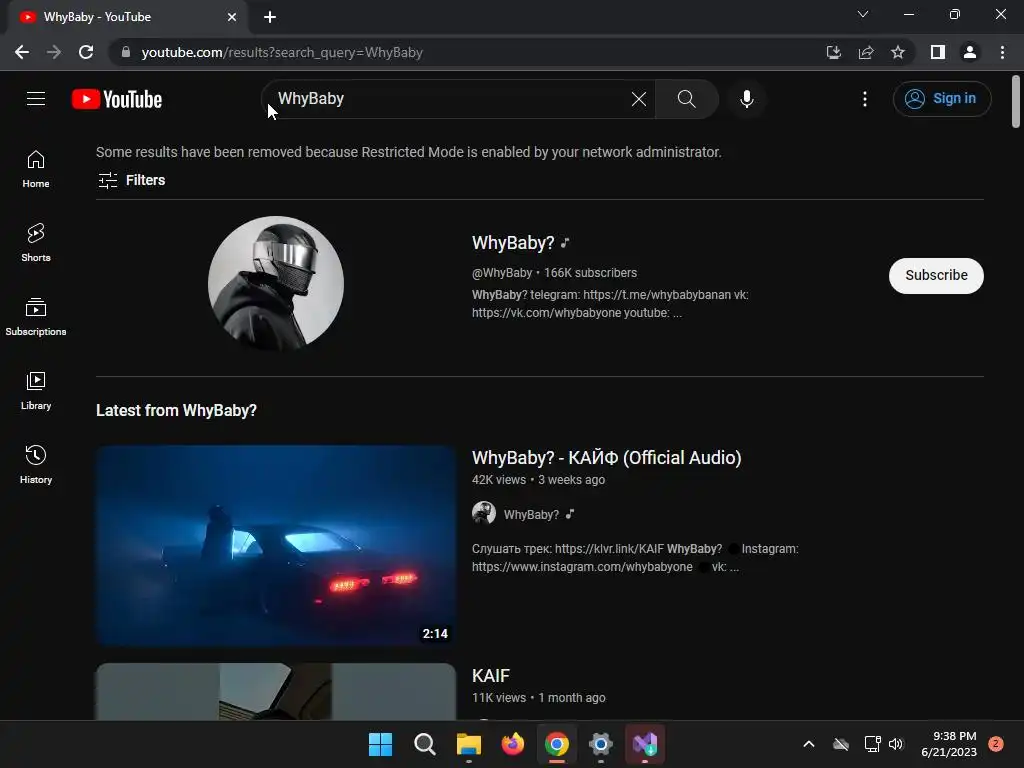1024x768 pixels.
Task: Click the KAIF video thumbnail
Action: point(276,692)
